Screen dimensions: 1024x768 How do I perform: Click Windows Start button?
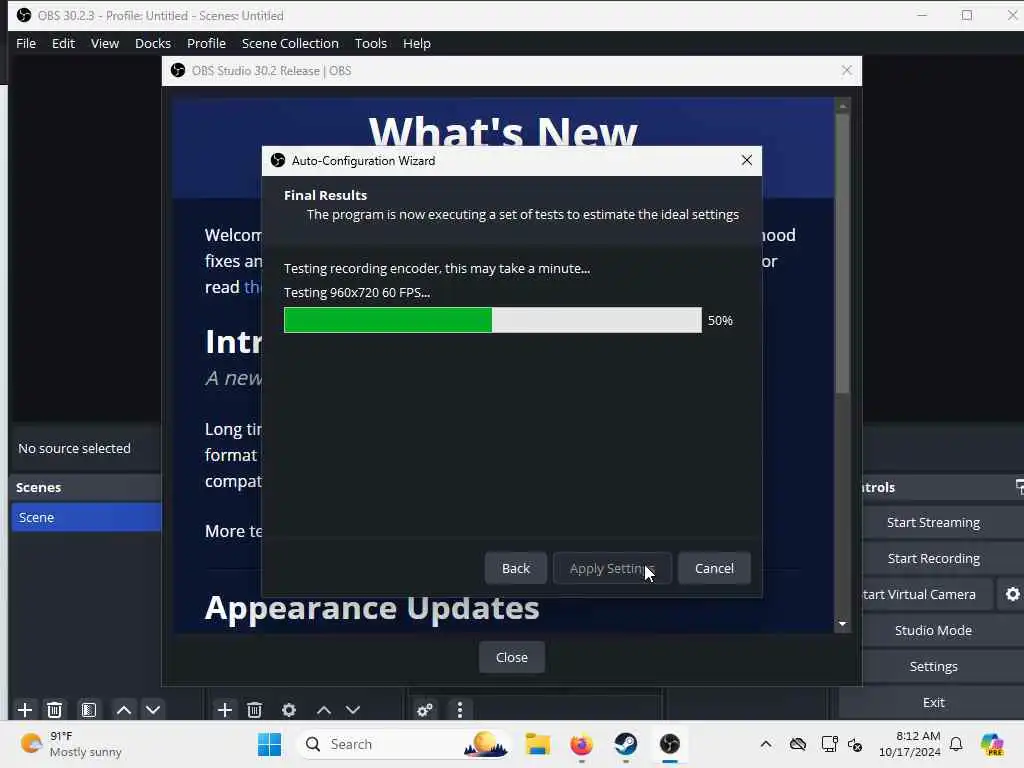pyautogui.click(x=269, y=744)
